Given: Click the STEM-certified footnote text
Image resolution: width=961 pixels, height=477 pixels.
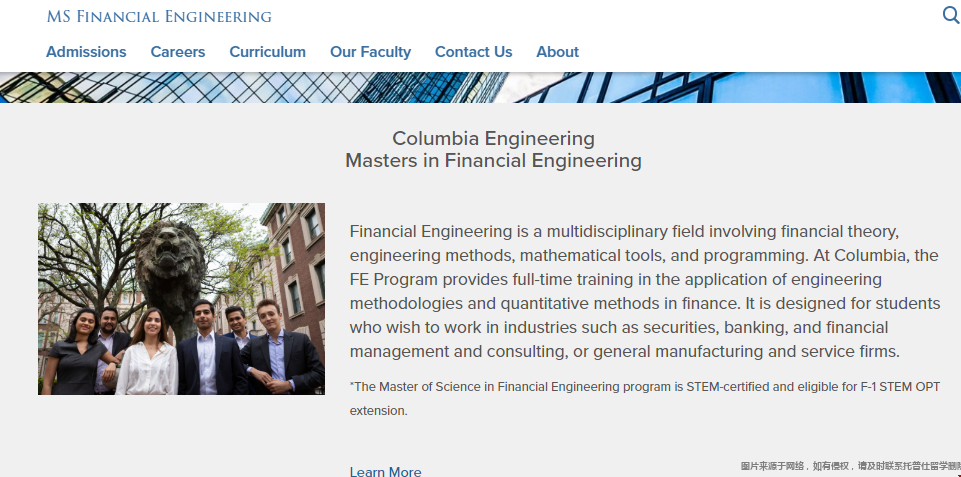Looking at the screenshot, I should pyautogui.click(x=644, y=398).
